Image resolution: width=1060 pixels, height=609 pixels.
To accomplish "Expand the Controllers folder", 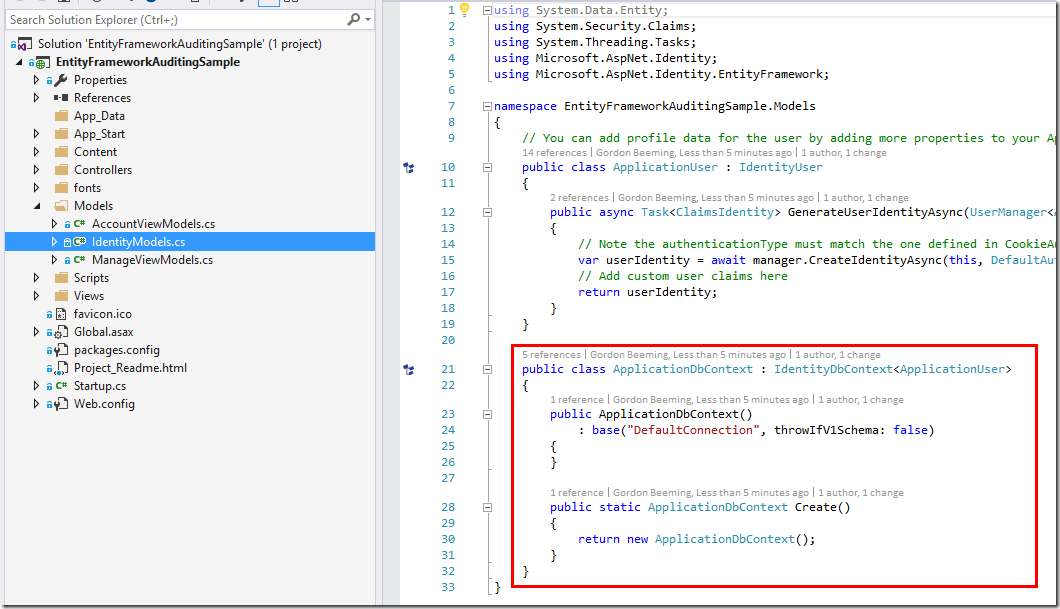I will click(x=37, y=170).
